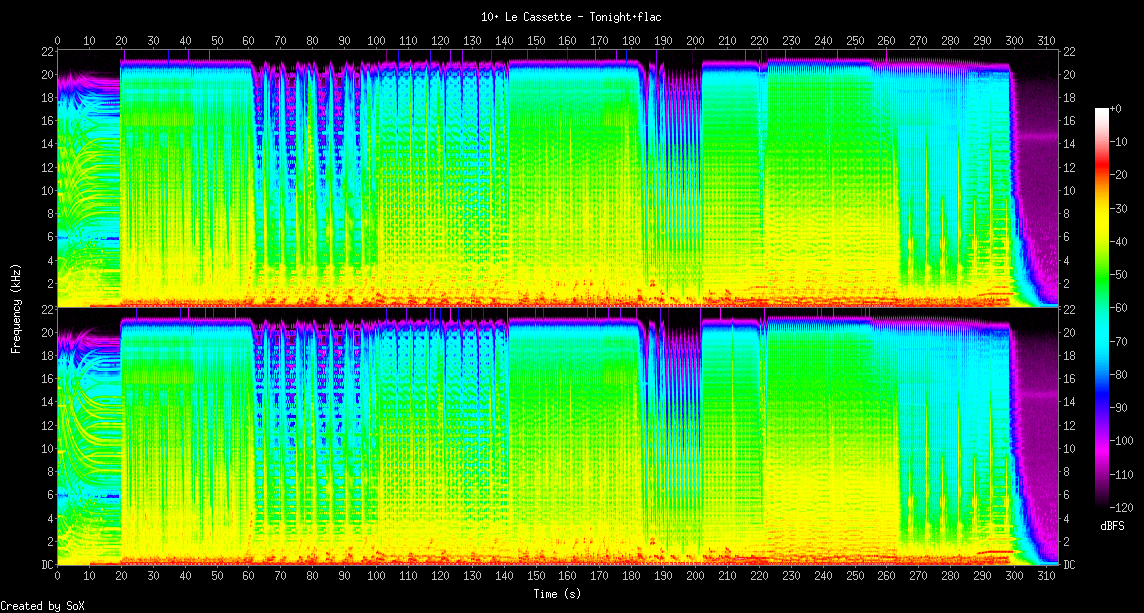The height and width of the screenshot is (613, 1144).
Task: Click the "100" tick on the bottom time axis
Action: tap(376, 578)
